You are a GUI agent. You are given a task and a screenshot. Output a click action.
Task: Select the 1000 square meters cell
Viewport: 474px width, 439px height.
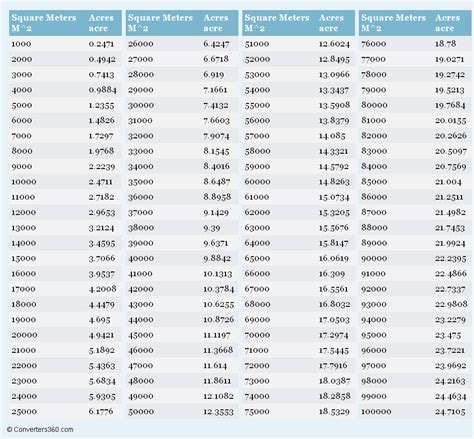pyautogui.click(x=21, y=44)
